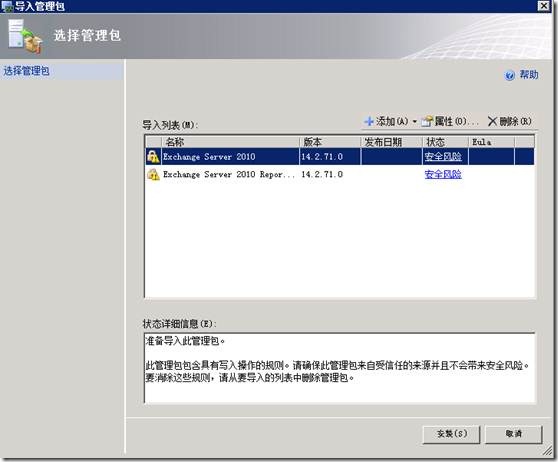Click the blue help question-mark icon
The width and height of the screenshot is (558, 462).
(x=510, y=75)
